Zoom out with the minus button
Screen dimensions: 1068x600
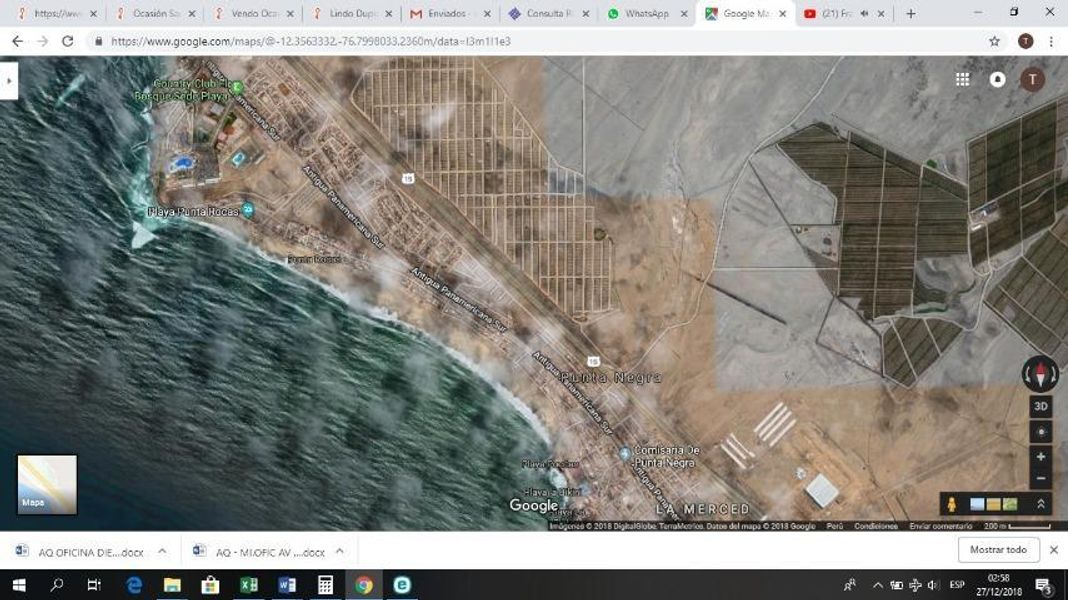click(1041, 478)
